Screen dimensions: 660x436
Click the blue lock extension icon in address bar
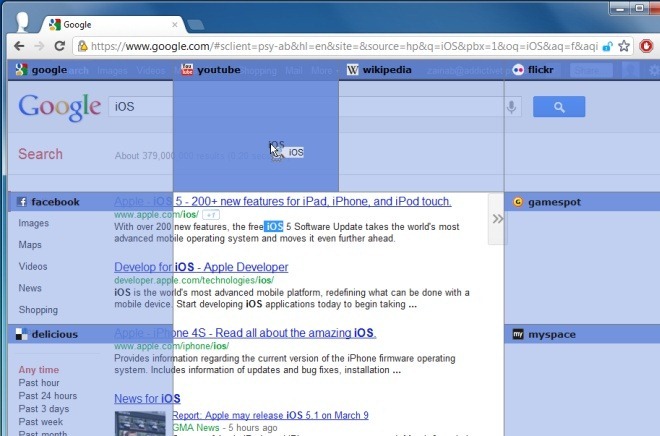[607, 46]
